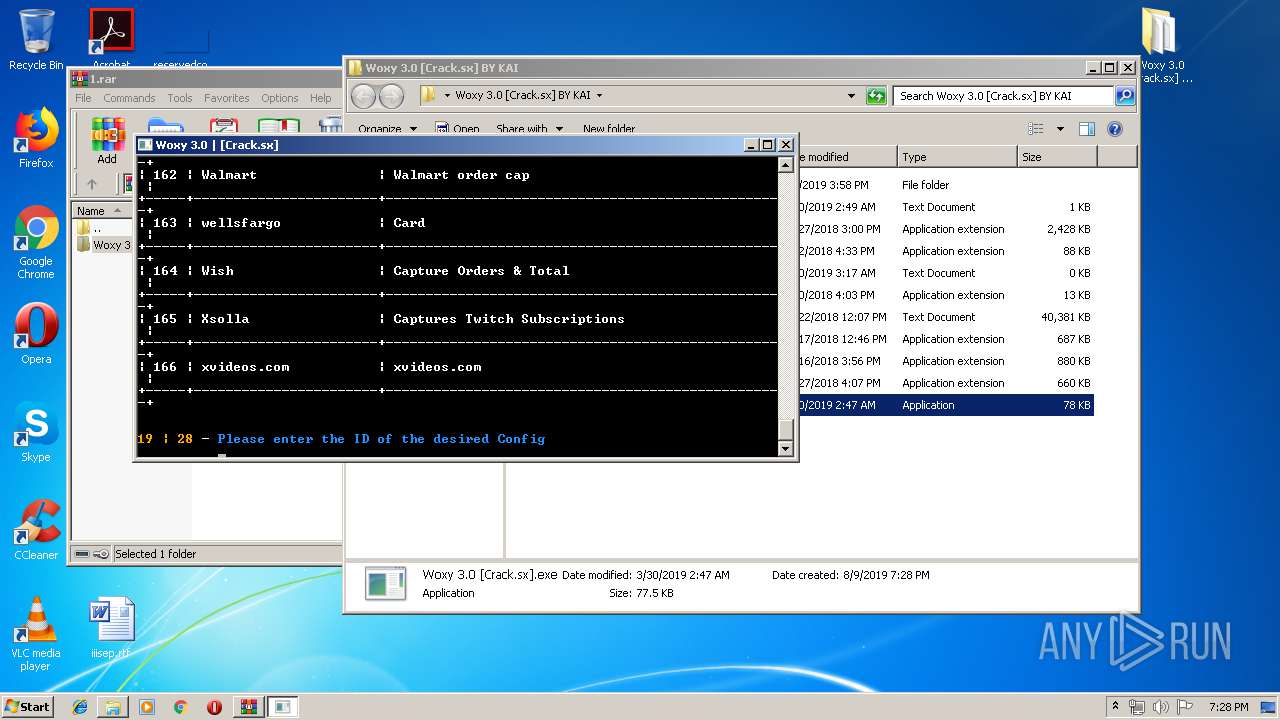Click WinRAR's up one level arrow
Screen dimensions: 1280x720
point(92,184)
